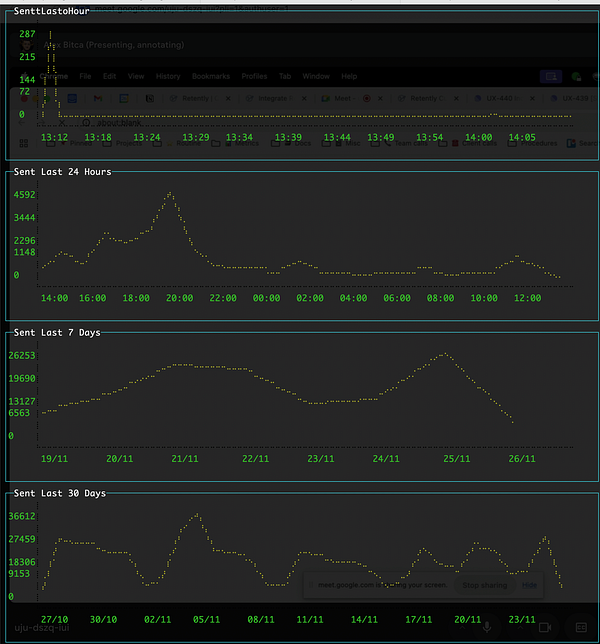The width and height of the screenshot is (600, 644).
Task: Click the 25/11 label on the 7-day chart
Action: tap(456, 459)
